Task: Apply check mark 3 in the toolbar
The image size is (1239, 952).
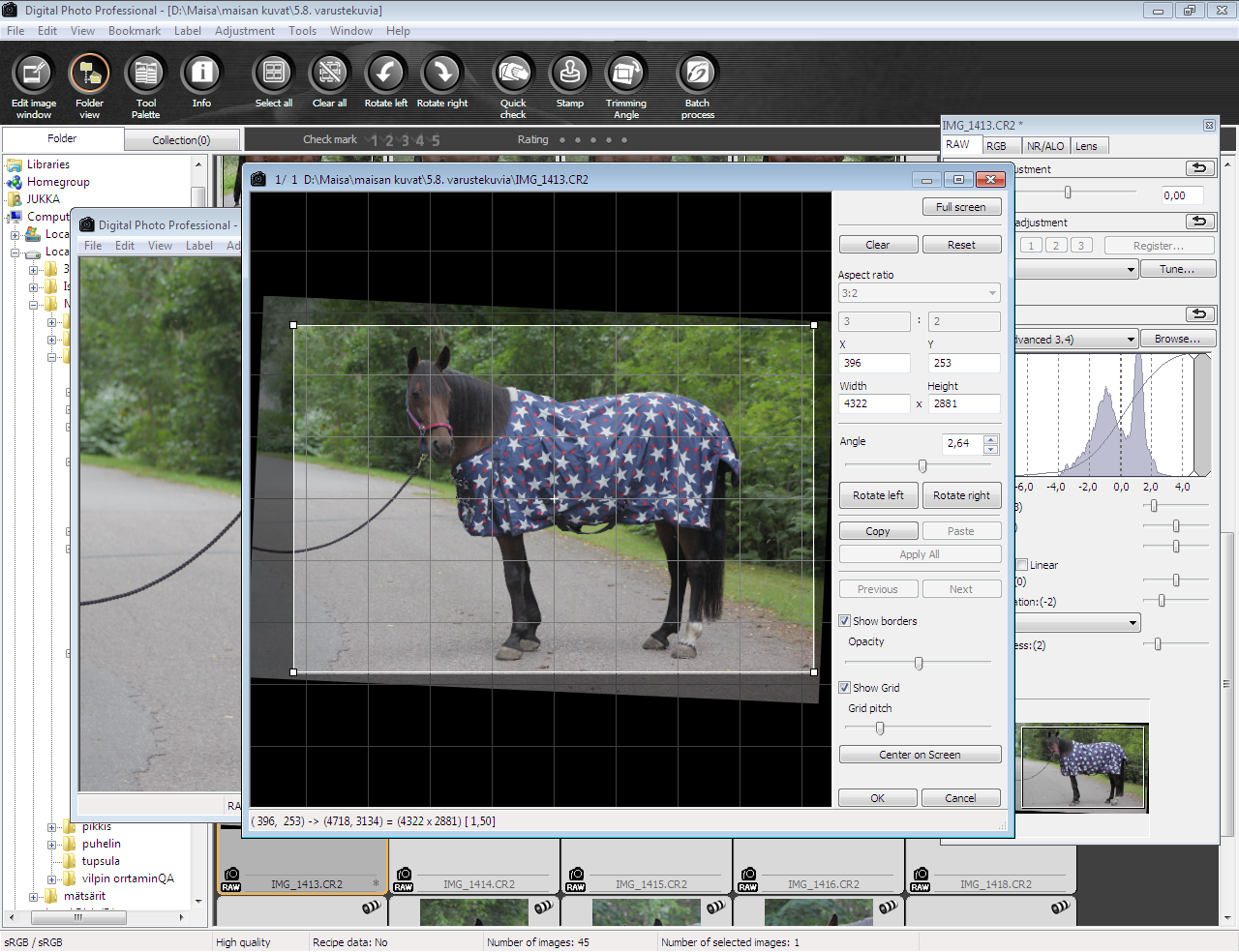Action: coord(406,140)
